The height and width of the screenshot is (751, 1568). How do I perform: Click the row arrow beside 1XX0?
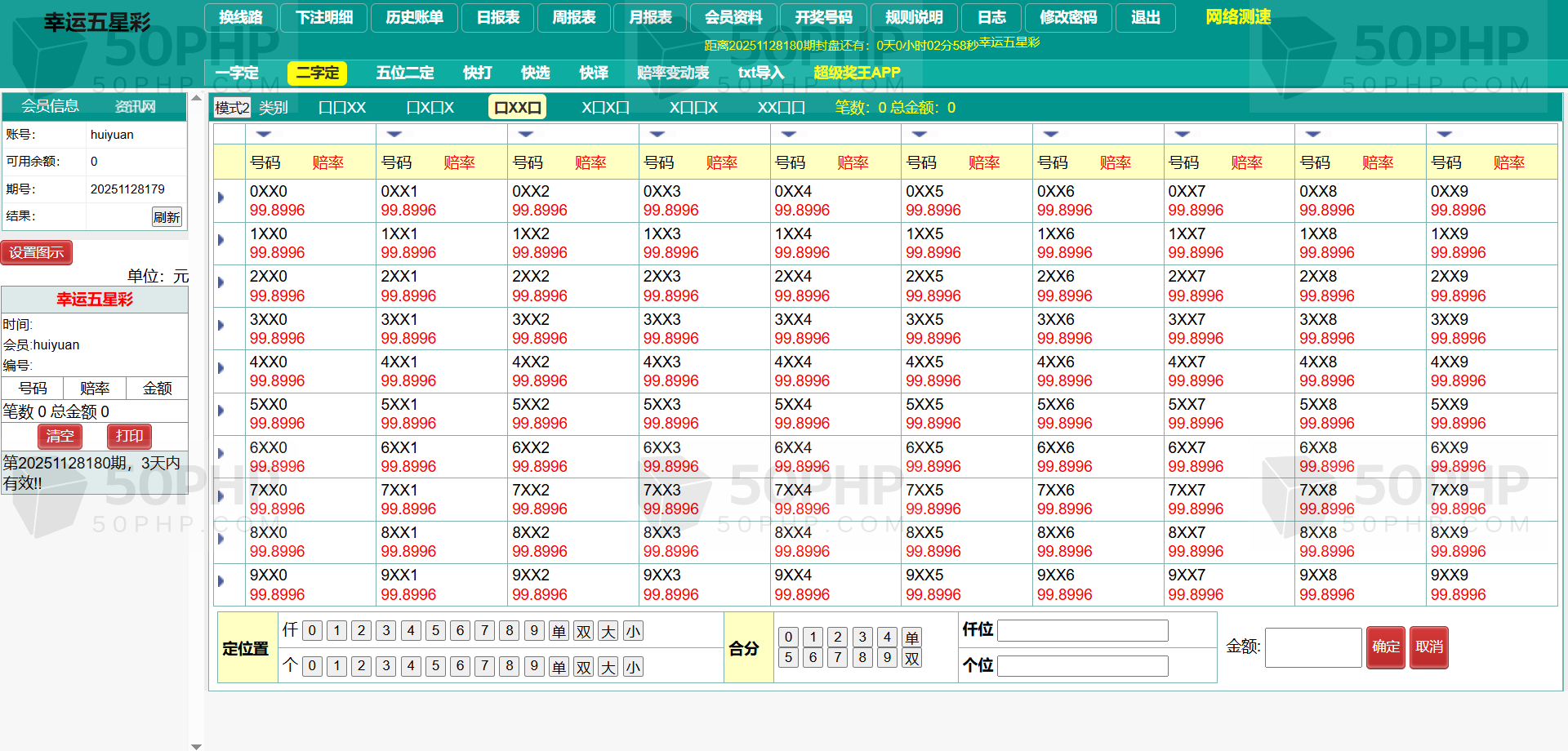[x=221, y=240]
